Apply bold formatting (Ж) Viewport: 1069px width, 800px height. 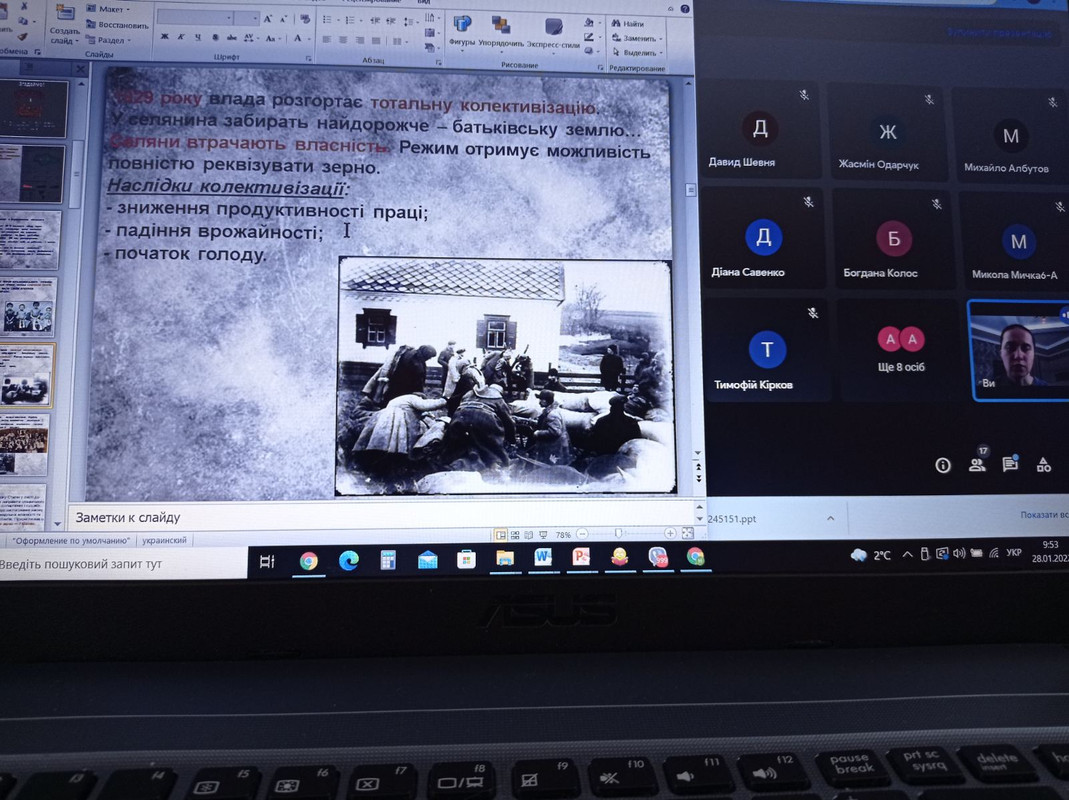[x=164, y=37]
